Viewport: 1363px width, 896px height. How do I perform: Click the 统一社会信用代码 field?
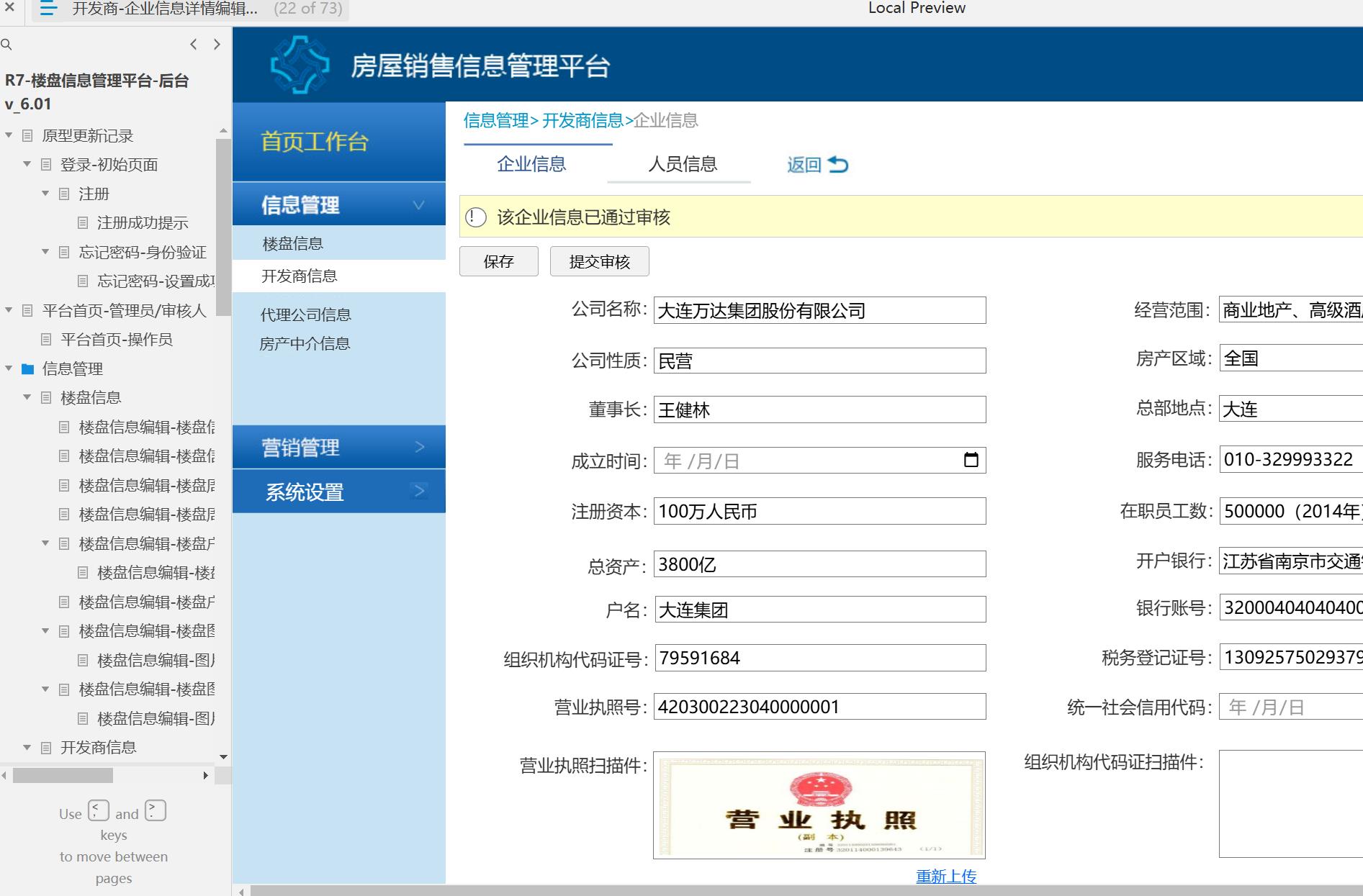[1291, 707]
